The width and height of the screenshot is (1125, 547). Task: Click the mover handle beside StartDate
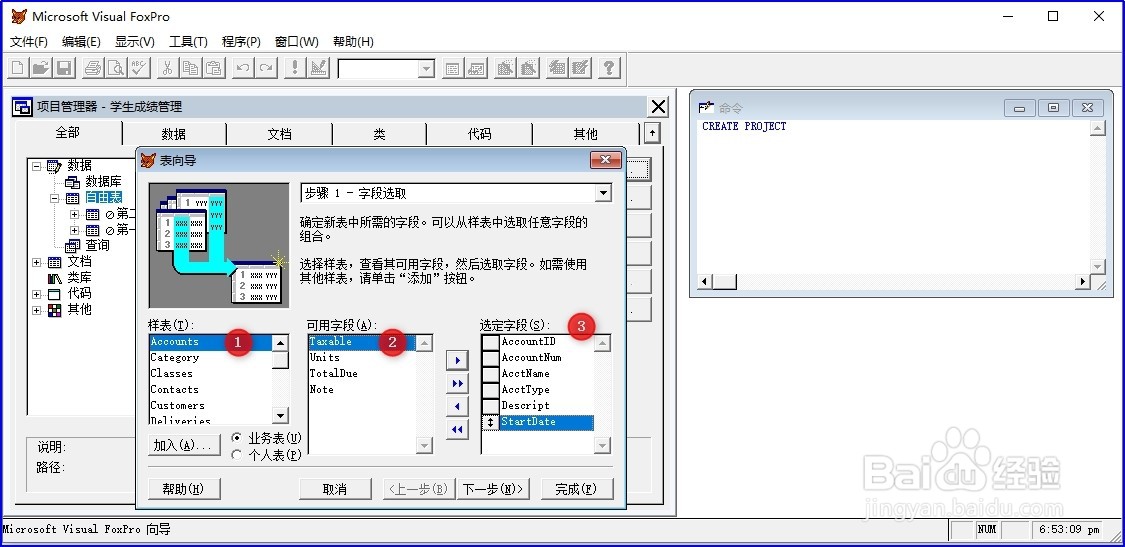(x=490, y=422)
